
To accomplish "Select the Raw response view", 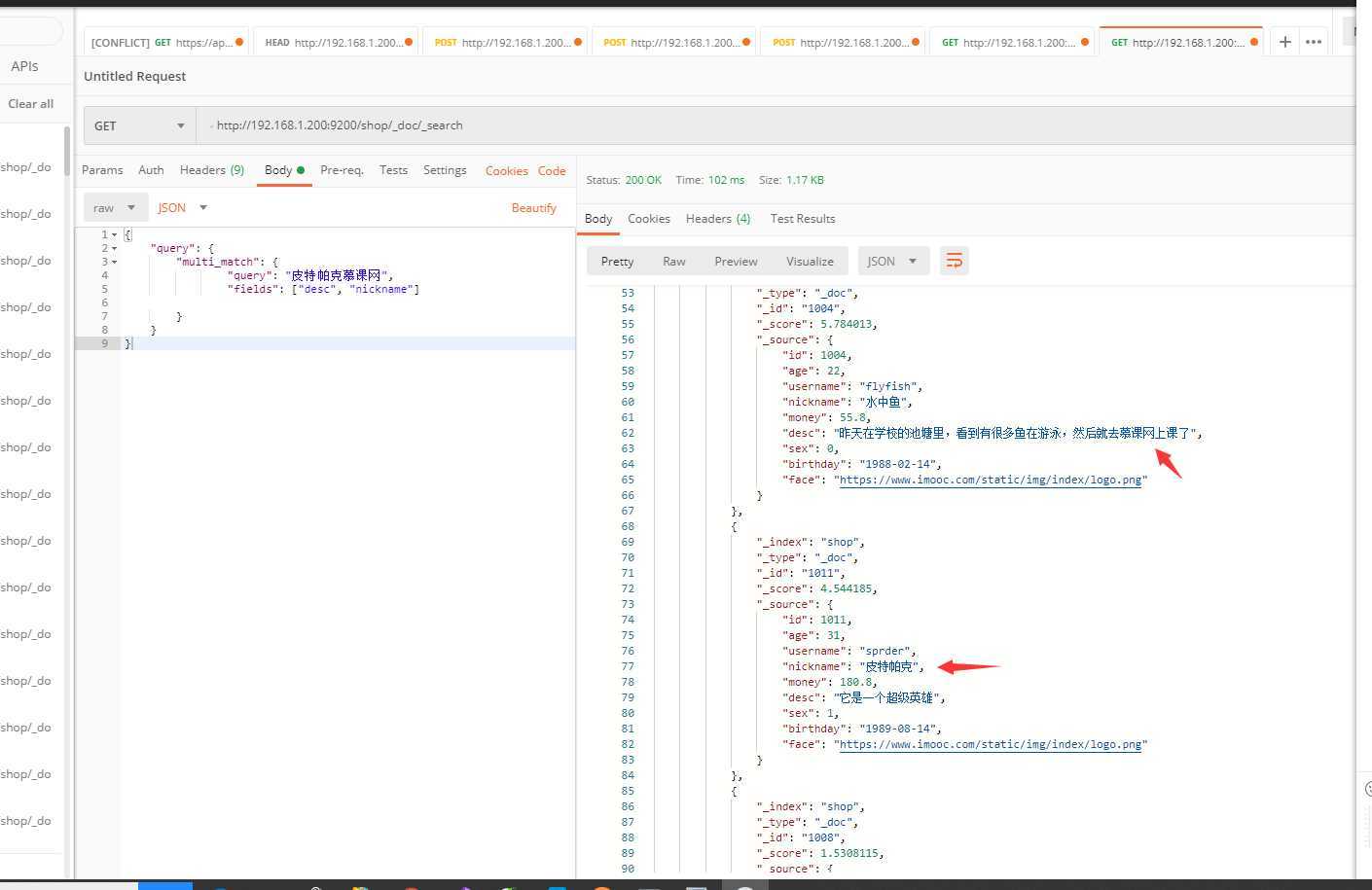I will coord(674,261).
